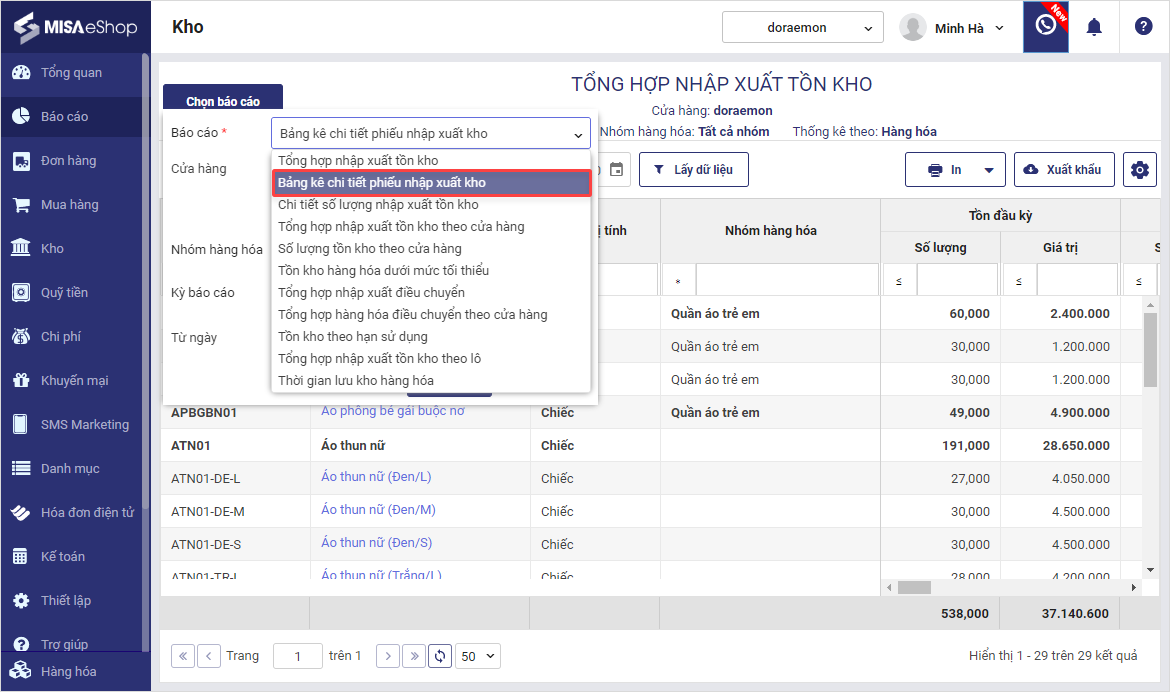Open Đơn hàng in the sidebar
Screen dimensions: 1170x692
tap(68, 161)
